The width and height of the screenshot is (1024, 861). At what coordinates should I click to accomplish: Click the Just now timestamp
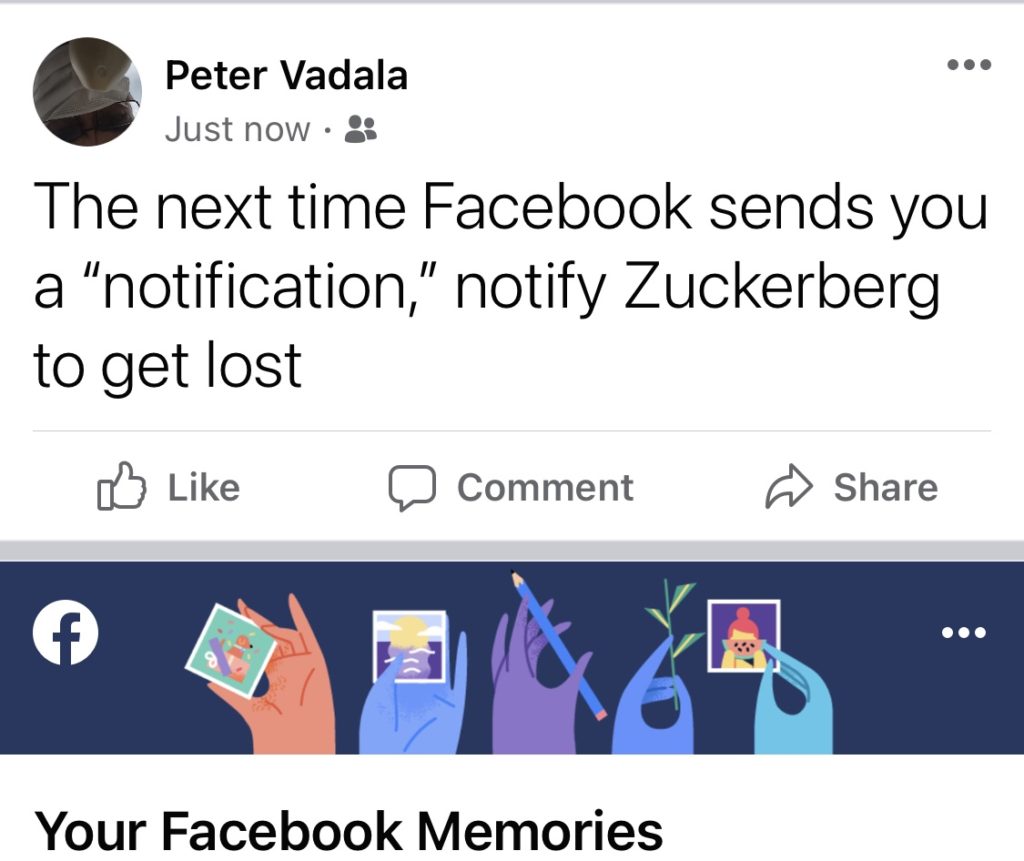tap(237, 129)
